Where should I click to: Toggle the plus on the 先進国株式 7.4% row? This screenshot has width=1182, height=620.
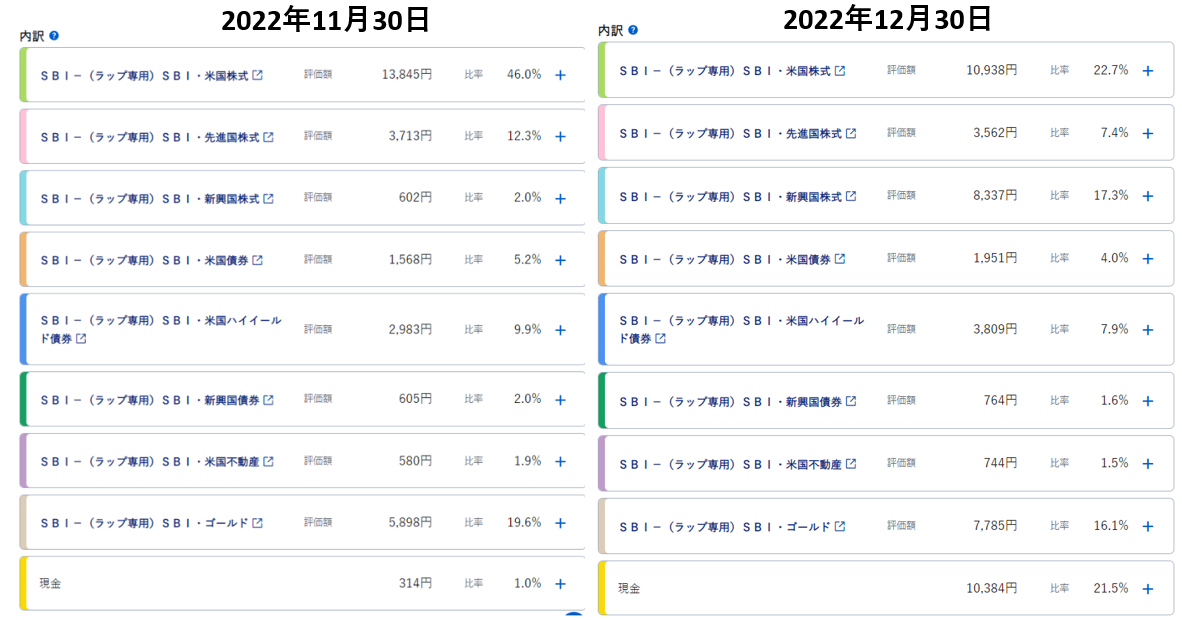[x=1147, y=134]
